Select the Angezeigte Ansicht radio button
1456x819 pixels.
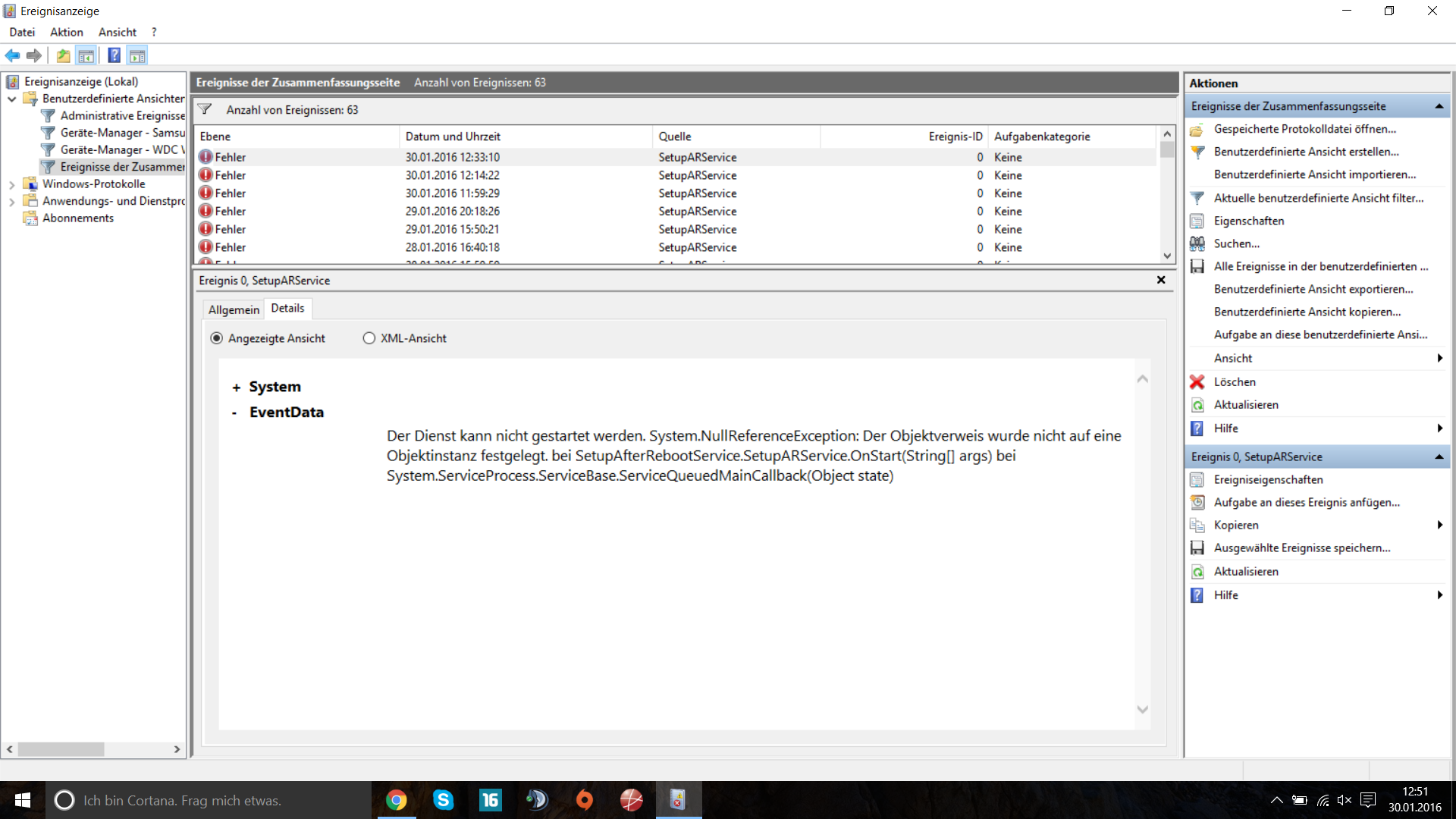217,338
